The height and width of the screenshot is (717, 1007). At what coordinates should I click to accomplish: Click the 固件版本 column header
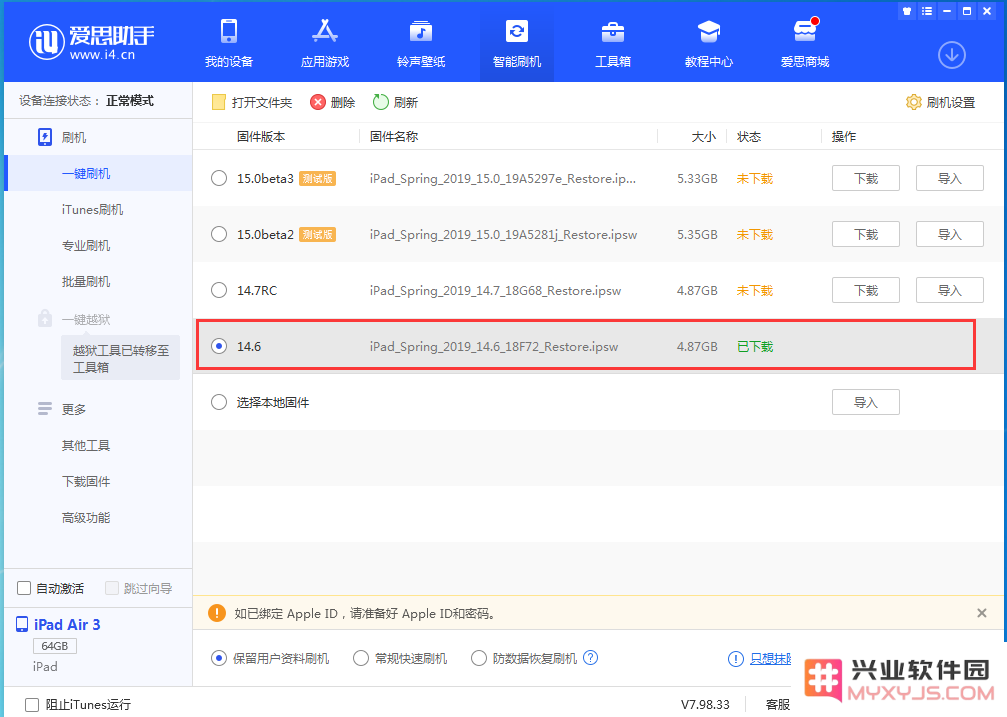(261, 136)
